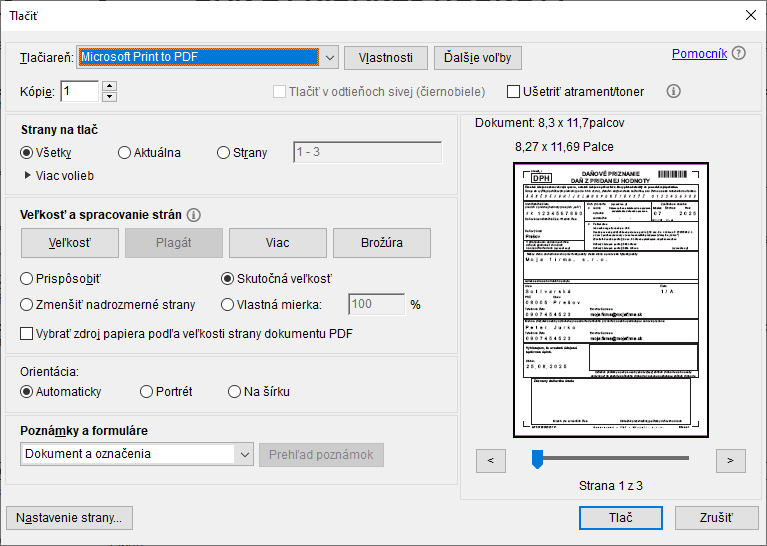Enable Ušetriť atrament/toner checkbox
Screen dimensions: 767x546
point(514,92)
